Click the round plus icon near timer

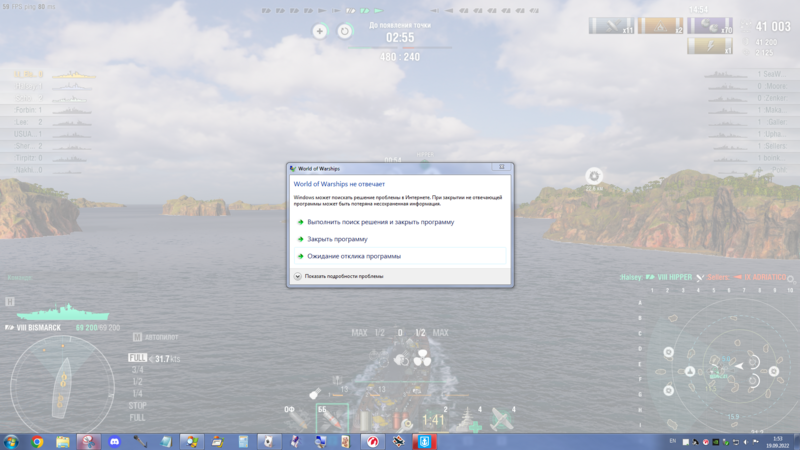(x=320, y=31)
